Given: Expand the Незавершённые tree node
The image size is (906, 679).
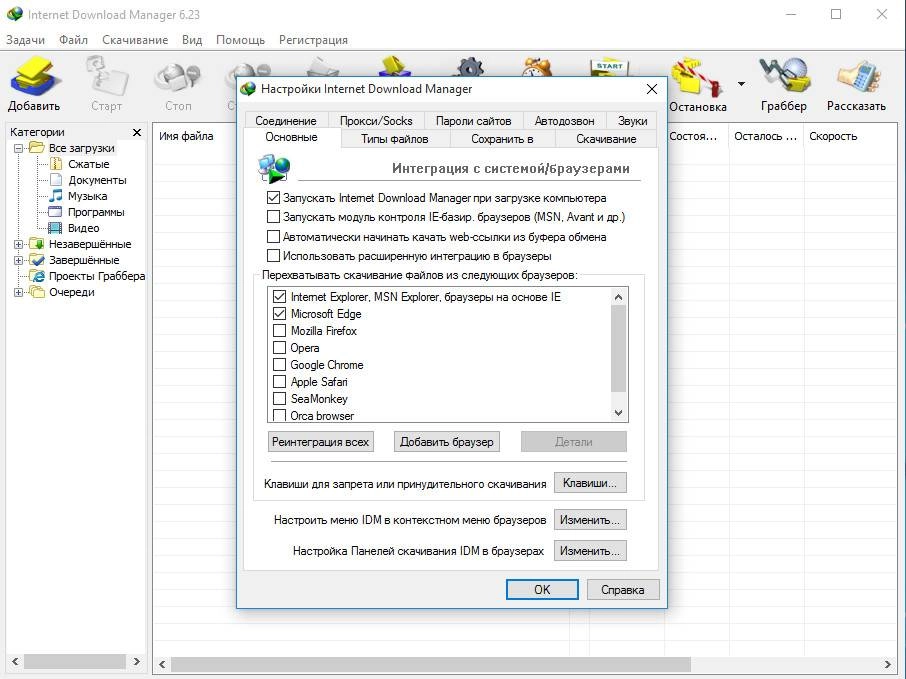Looking at the screenshot, I should 18,244.
